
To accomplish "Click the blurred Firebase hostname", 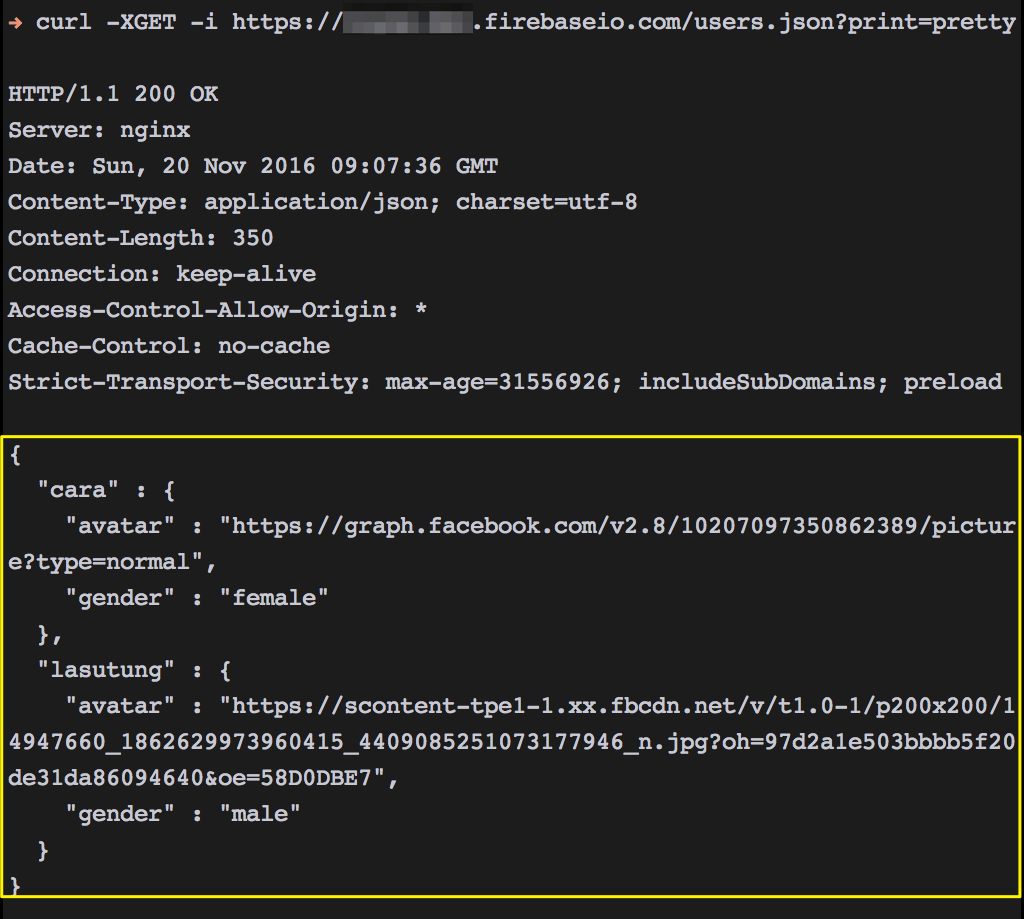I will click(x=406, y=20).
